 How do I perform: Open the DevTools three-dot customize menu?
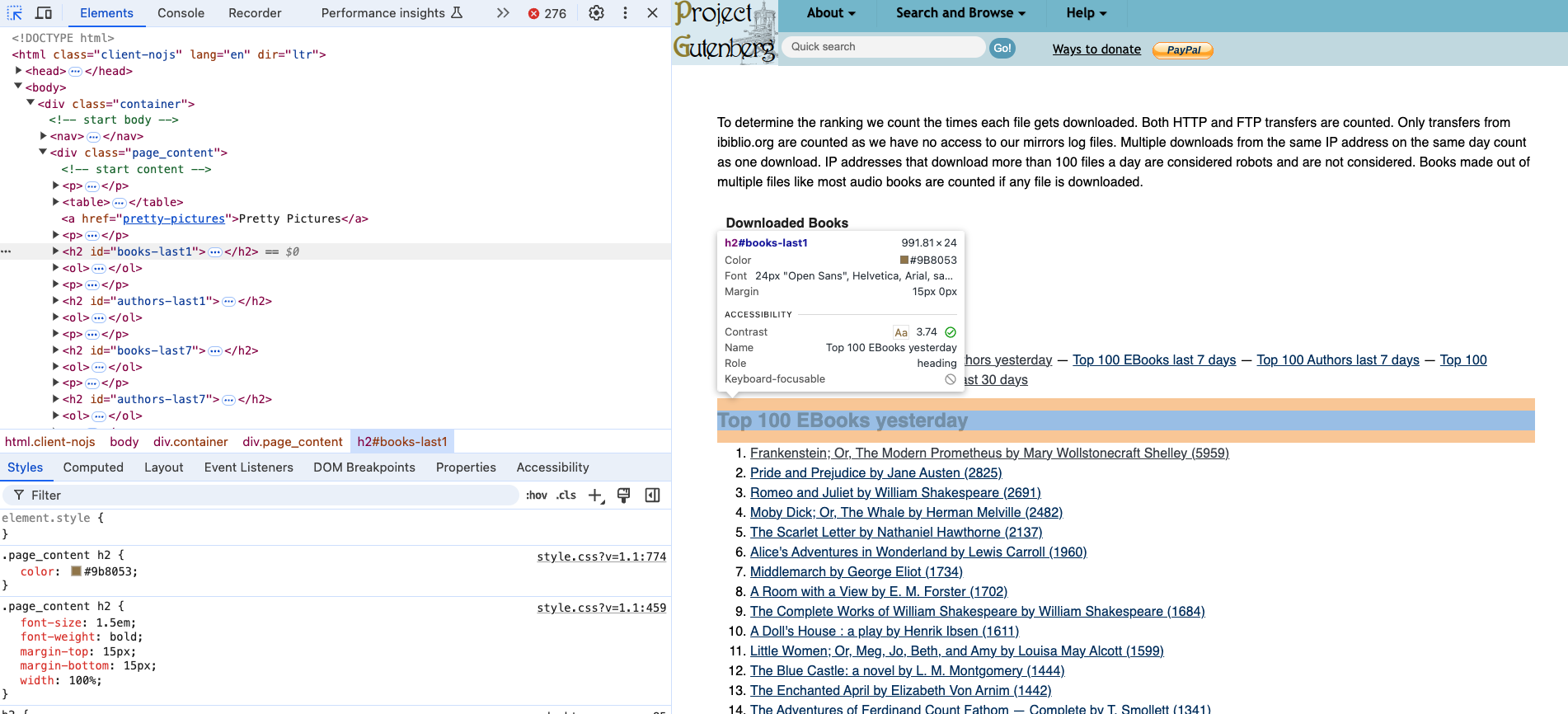(x=625, y=13)
